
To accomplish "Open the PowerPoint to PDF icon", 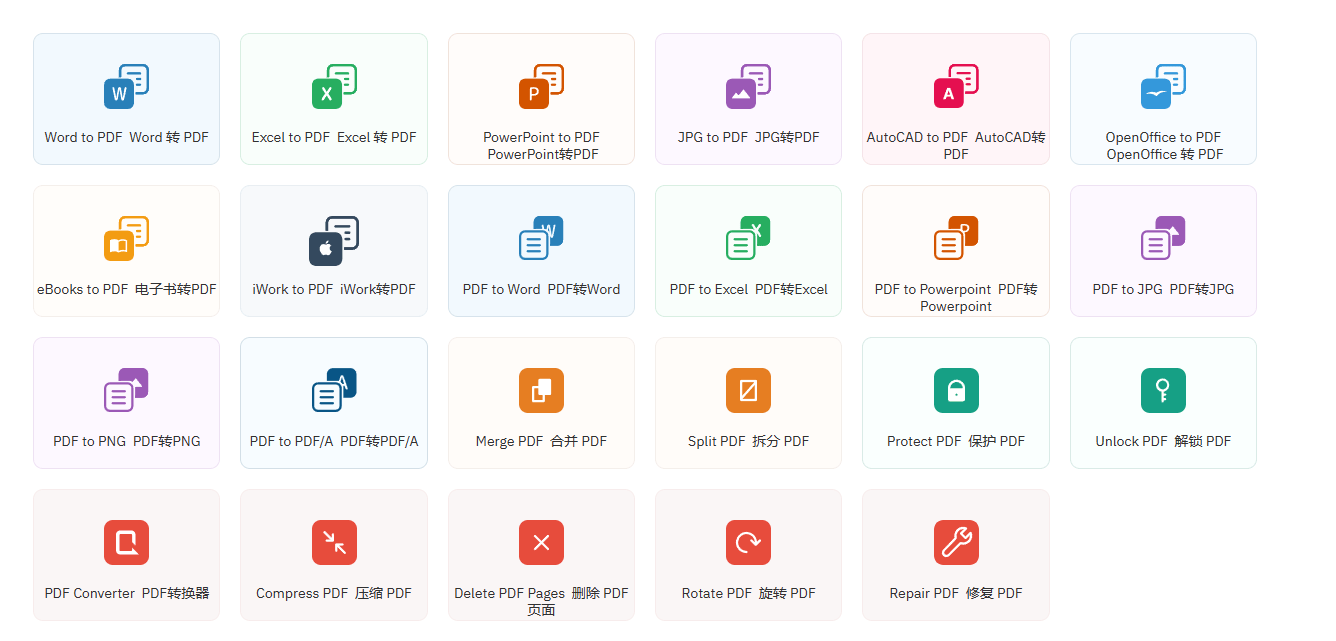I will (x=541, y=87).
